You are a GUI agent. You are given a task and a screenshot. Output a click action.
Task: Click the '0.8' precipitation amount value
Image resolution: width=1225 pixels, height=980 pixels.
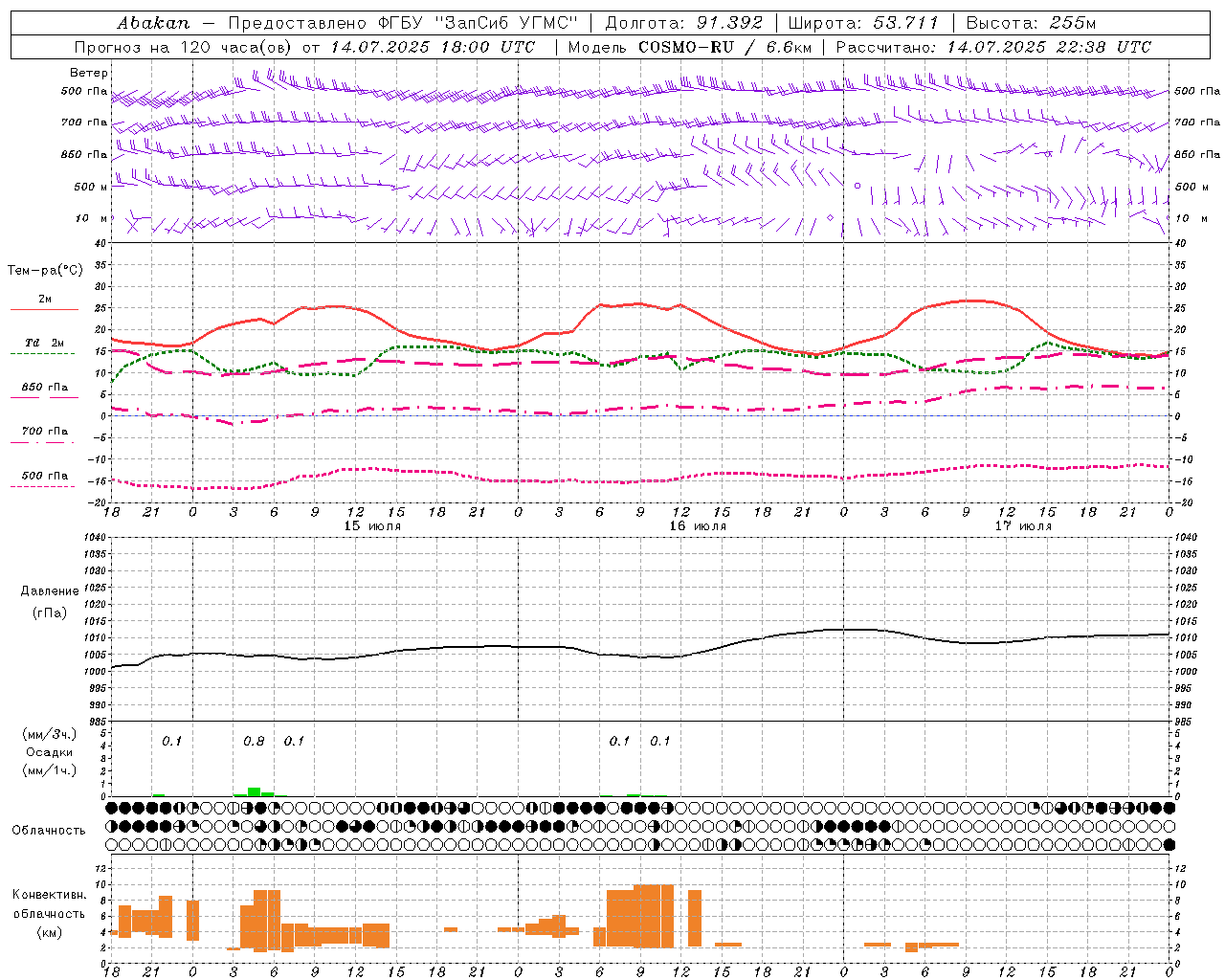click(x=254, y=742)
